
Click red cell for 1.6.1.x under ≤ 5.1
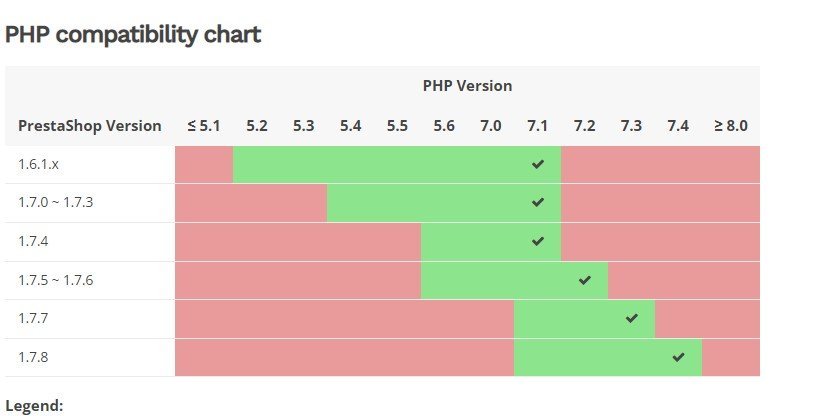coord(204,164)
